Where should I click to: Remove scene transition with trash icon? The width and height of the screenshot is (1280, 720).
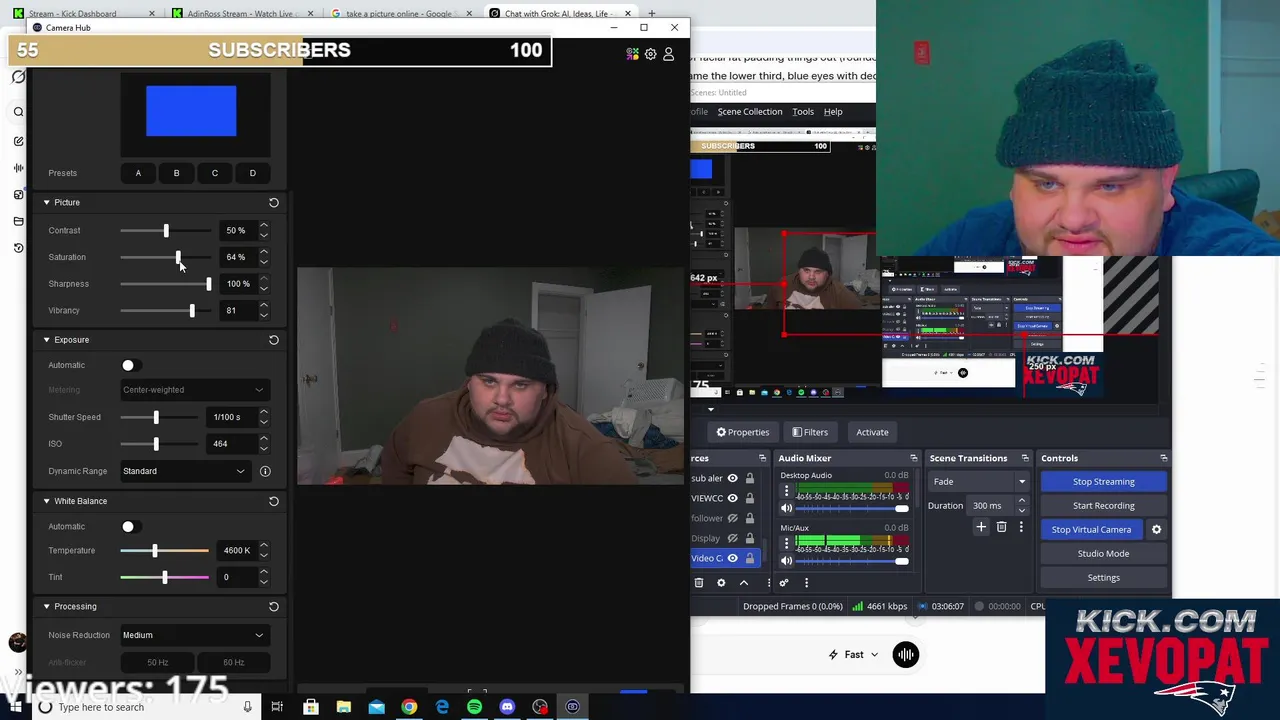[x=1001, y=527]
